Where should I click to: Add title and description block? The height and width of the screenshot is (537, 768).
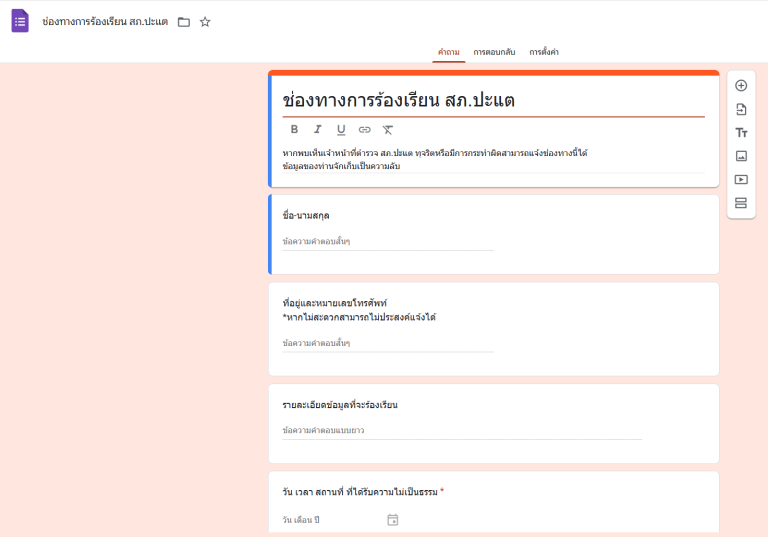click(741, 133)
